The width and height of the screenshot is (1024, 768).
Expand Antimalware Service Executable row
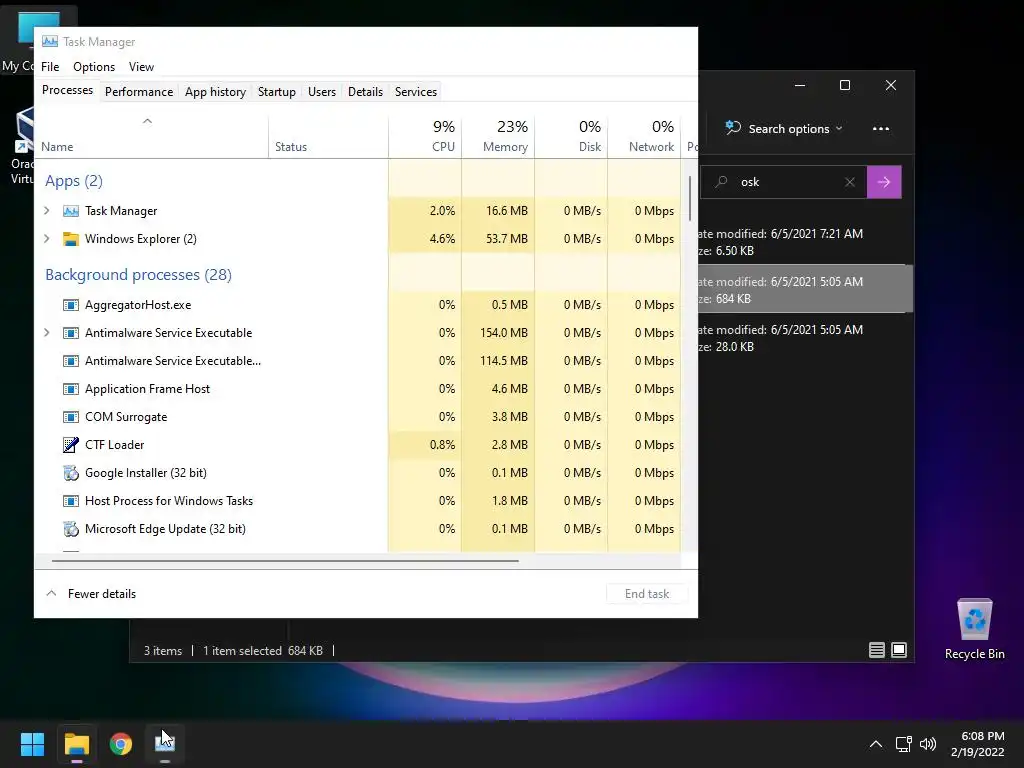tap(46, 332)
